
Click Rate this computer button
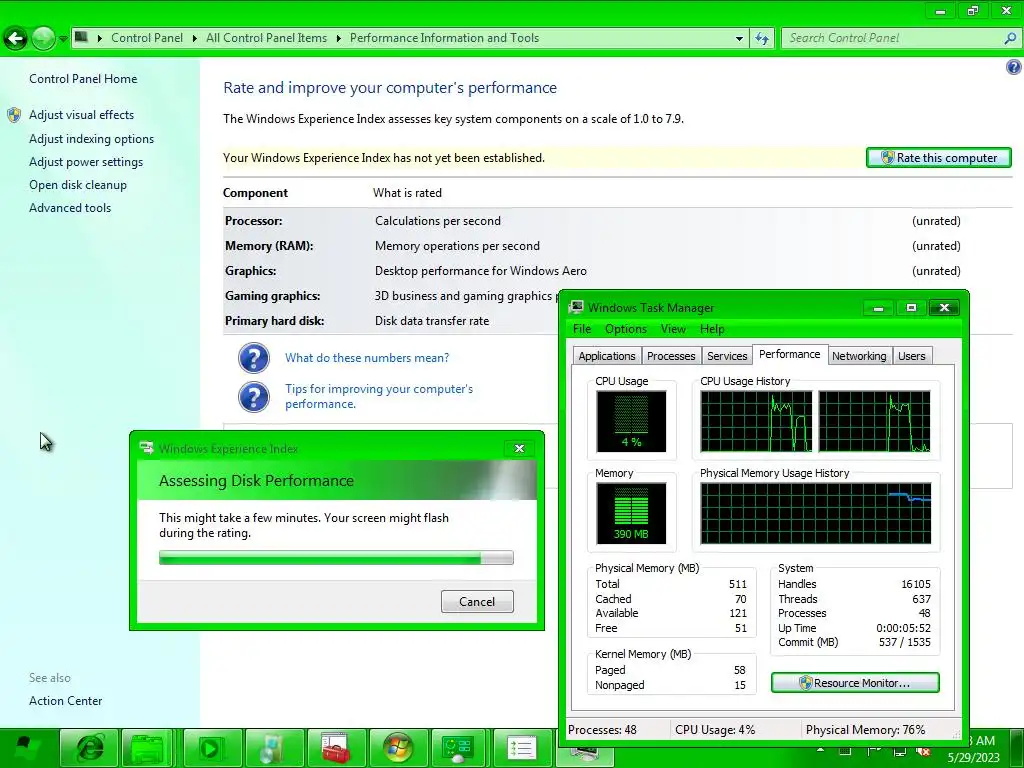(x=938, y=157)
